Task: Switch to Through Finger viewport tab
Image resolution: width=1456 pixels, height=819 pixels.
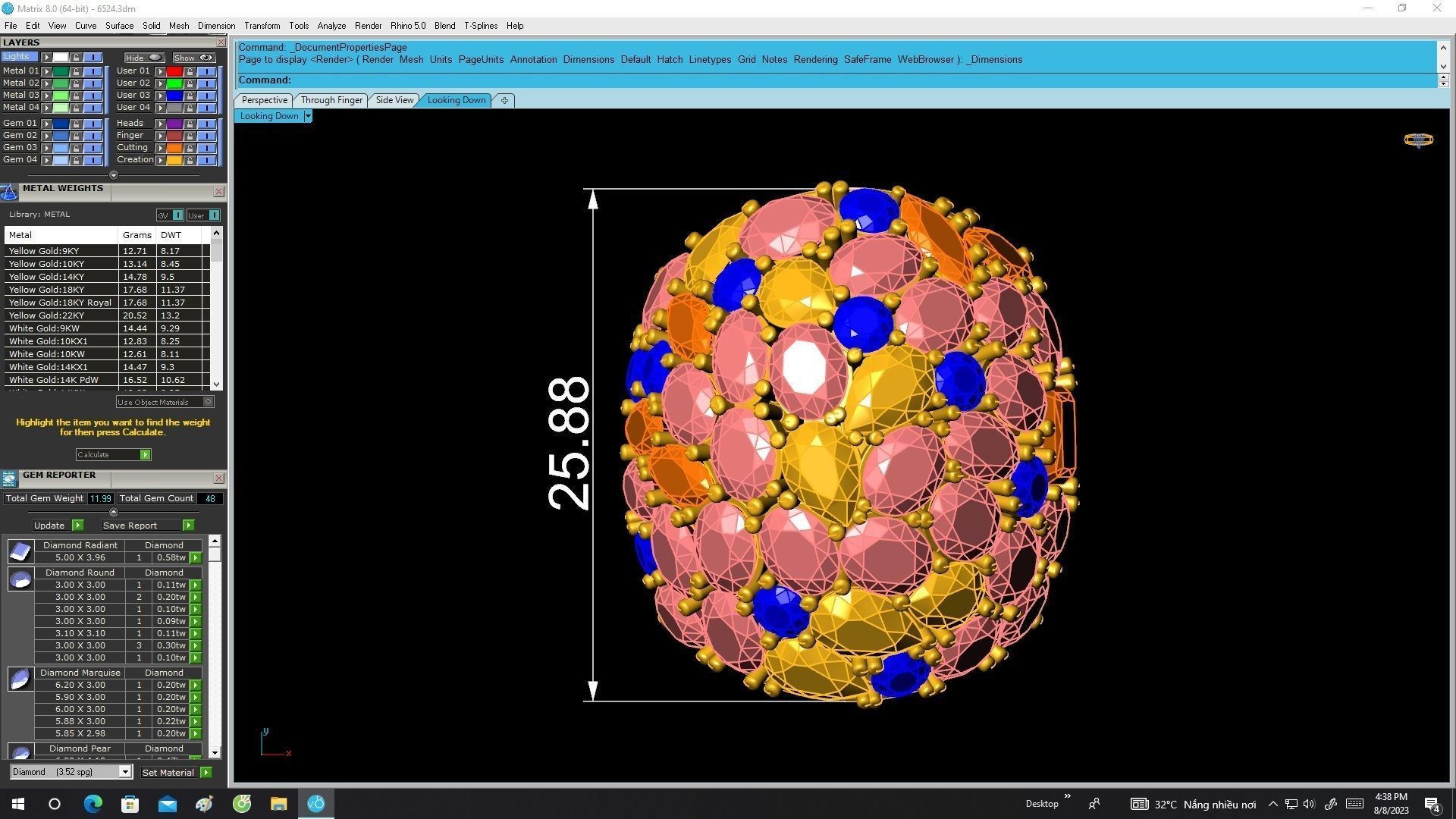Action: click(x=331, y=100)
